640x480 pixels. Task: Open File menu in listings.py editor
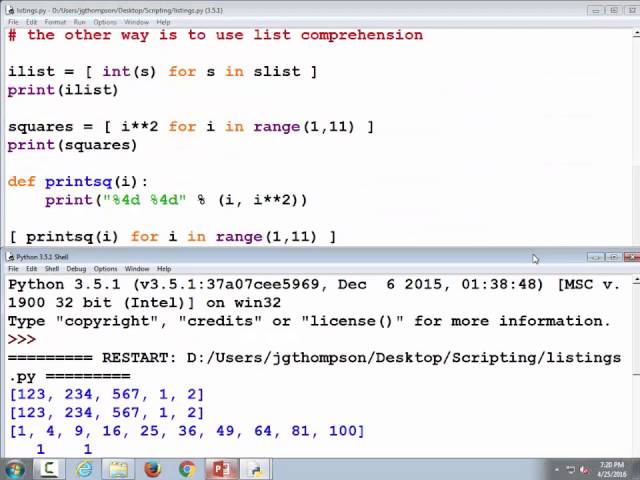[13, 22]
